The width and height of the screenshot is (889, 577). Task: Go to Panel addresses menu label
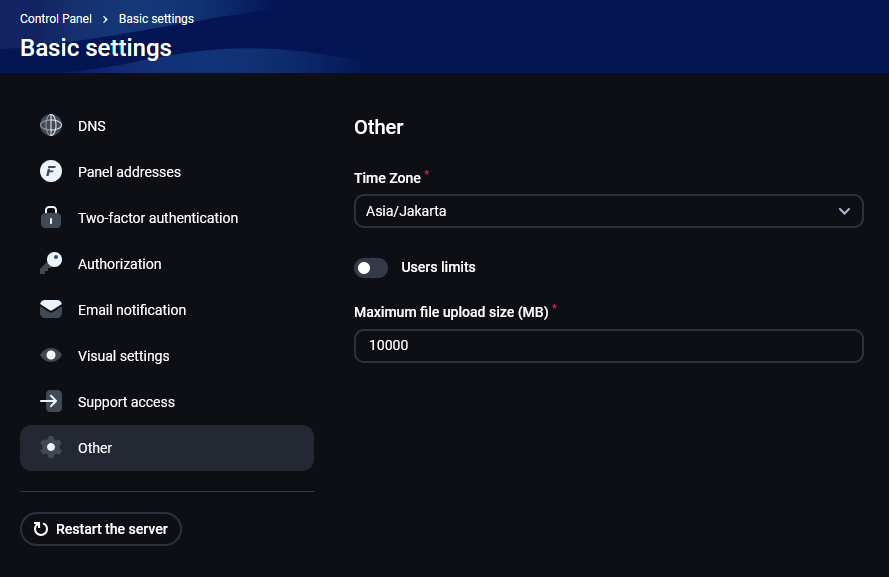(x=129, y=172)
